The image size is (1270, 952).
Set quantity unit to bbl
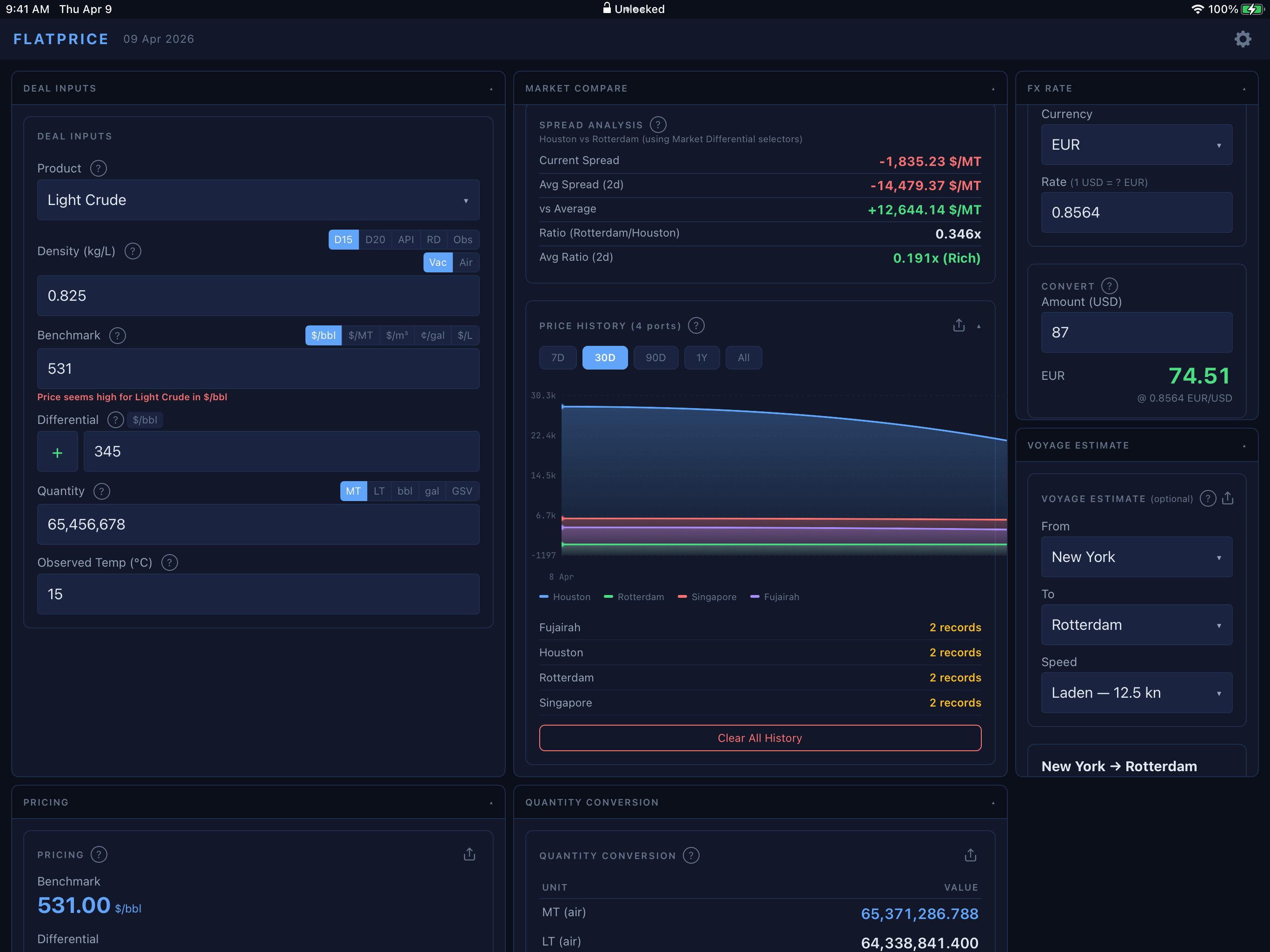[404, 491]
